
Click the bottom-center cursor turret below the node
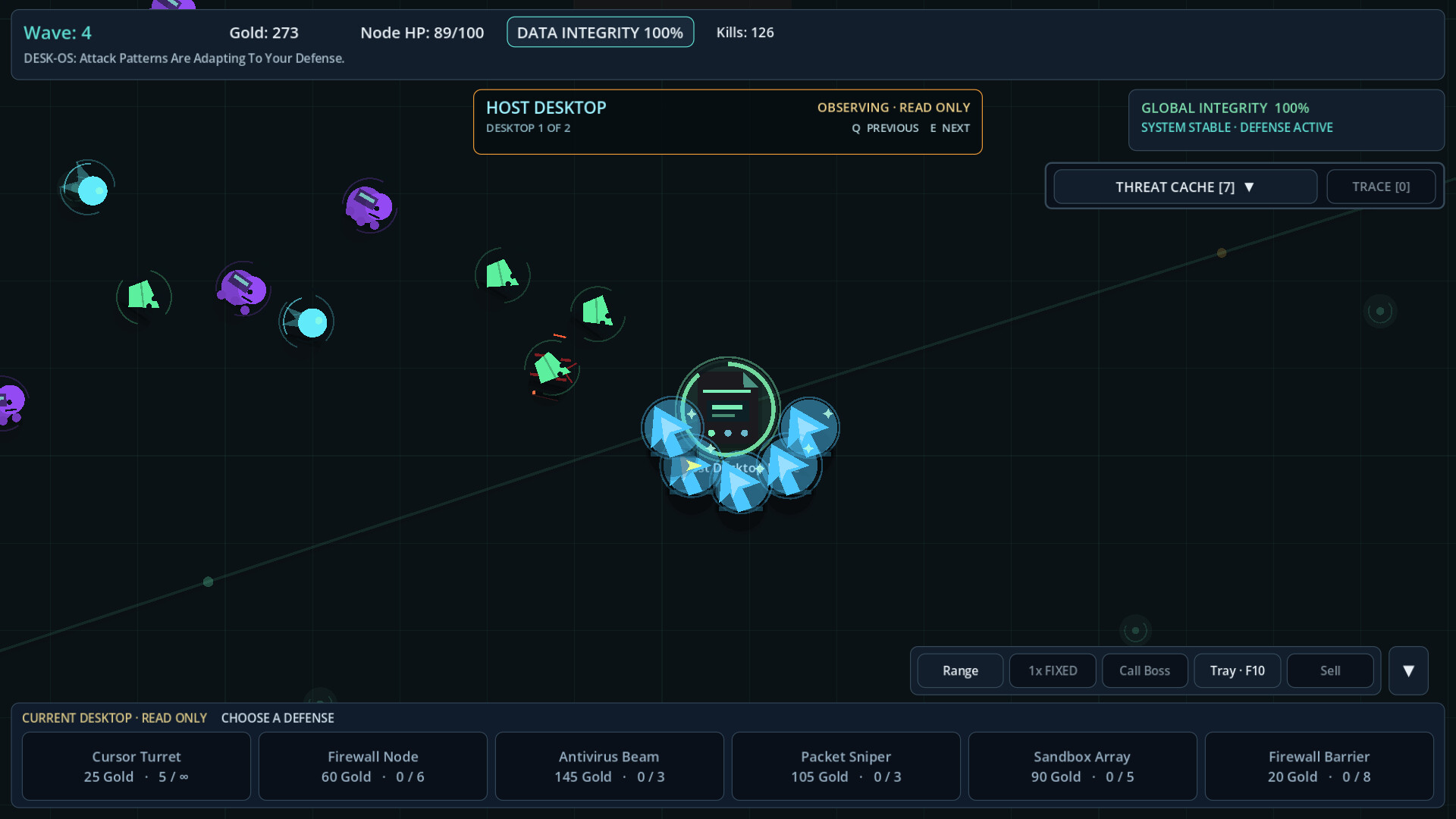pyautogui.click(x=739, y=482)
